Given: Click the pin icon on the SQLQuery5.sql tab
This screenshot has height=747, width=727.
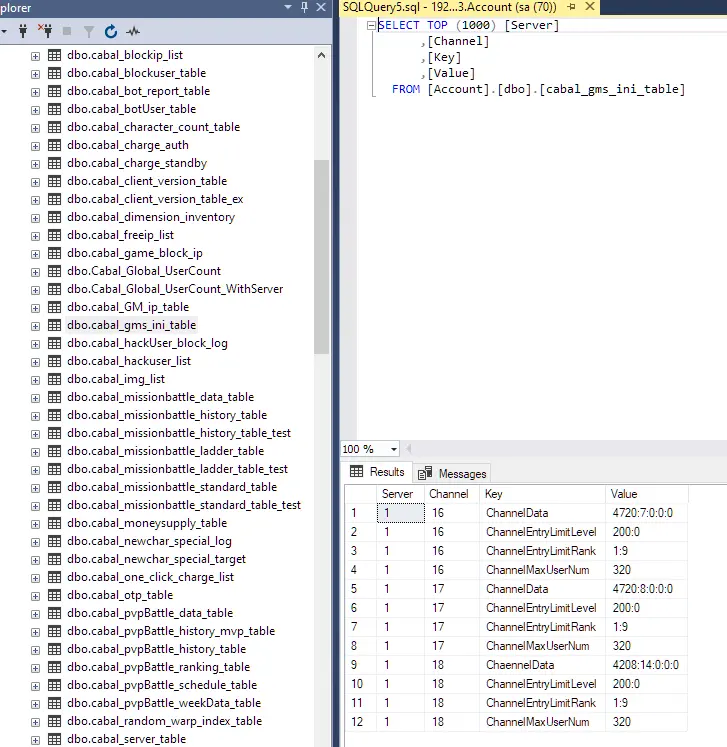Looking at the screenshot, I should point(571,7).
